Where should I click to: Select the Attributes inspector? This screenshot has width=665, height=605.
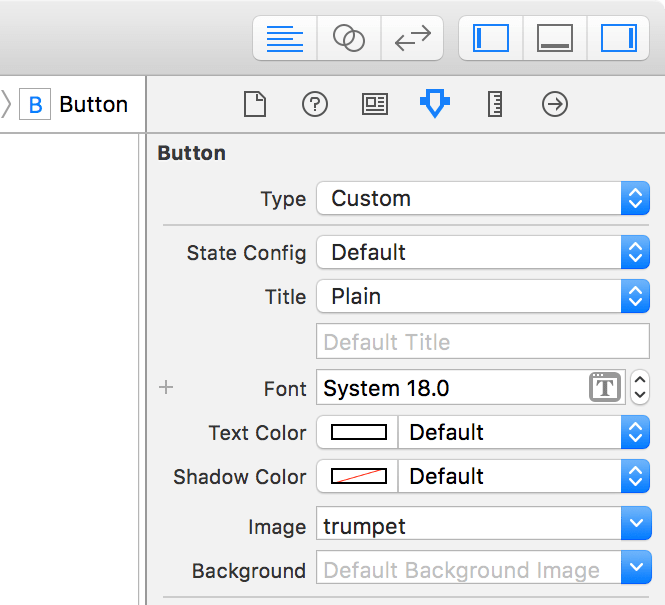pos(434,104)
